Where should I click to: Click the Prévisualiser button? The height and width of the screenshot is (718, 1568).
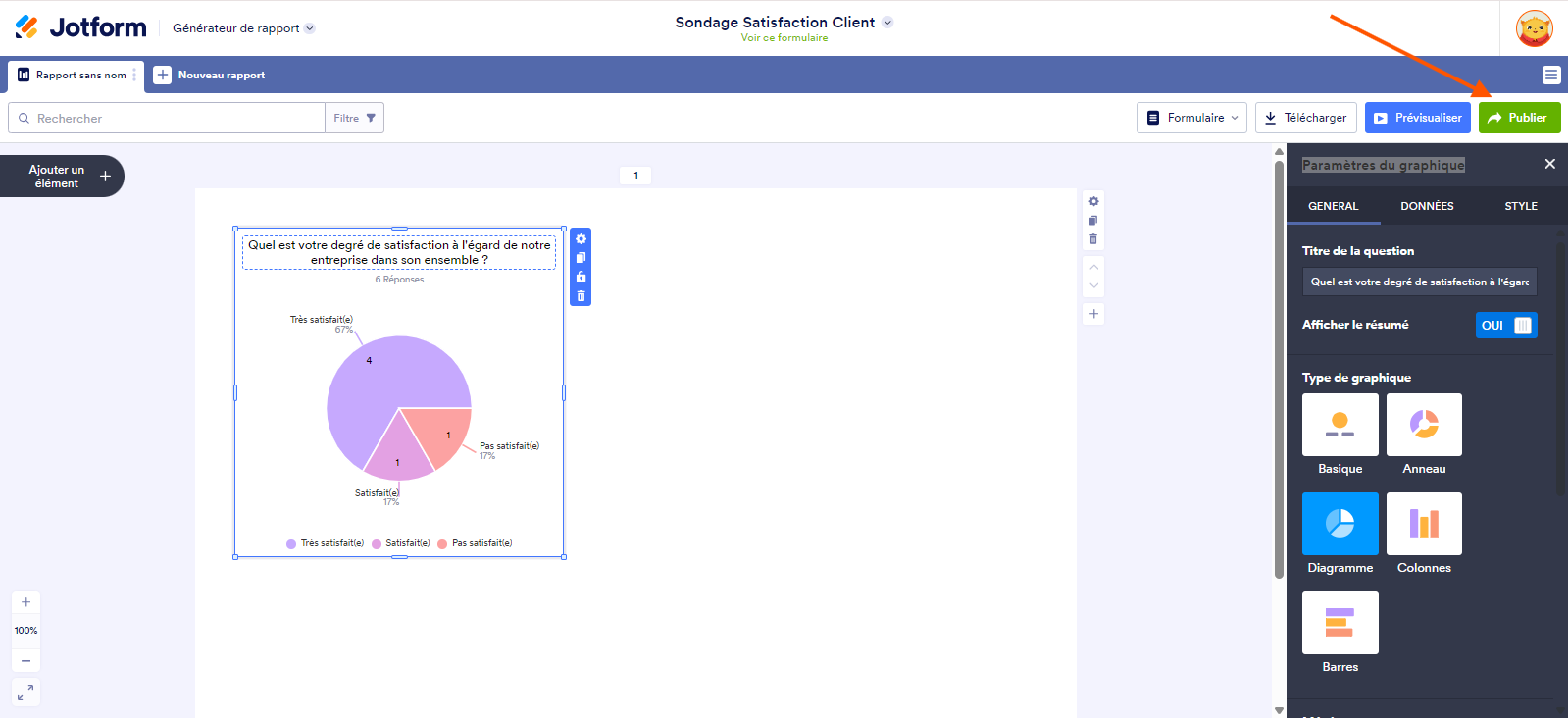(x=1417, y=118)
